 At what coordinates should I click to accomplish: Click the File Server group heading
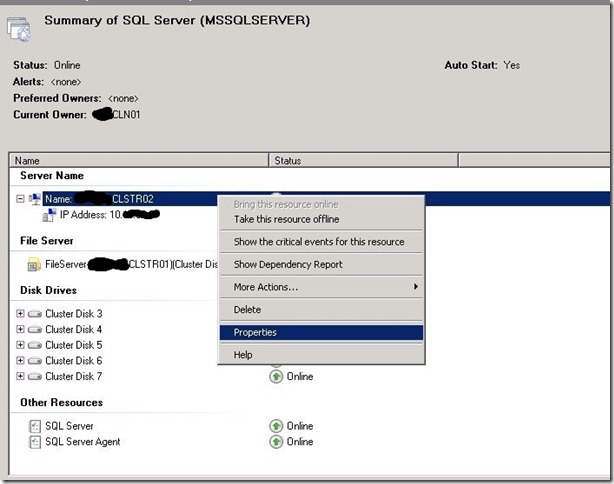(x=47, y=241)
